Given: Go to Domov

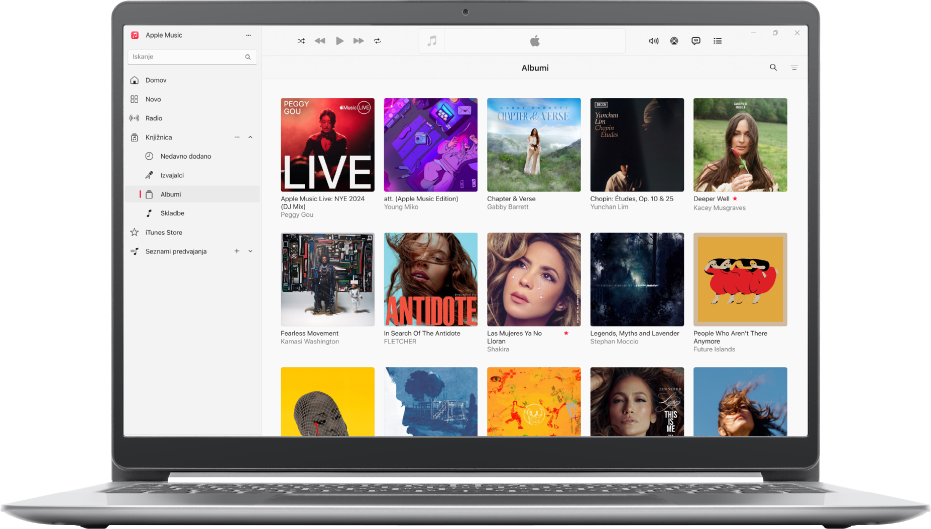Looking at the screenshot, I should 192,80.
